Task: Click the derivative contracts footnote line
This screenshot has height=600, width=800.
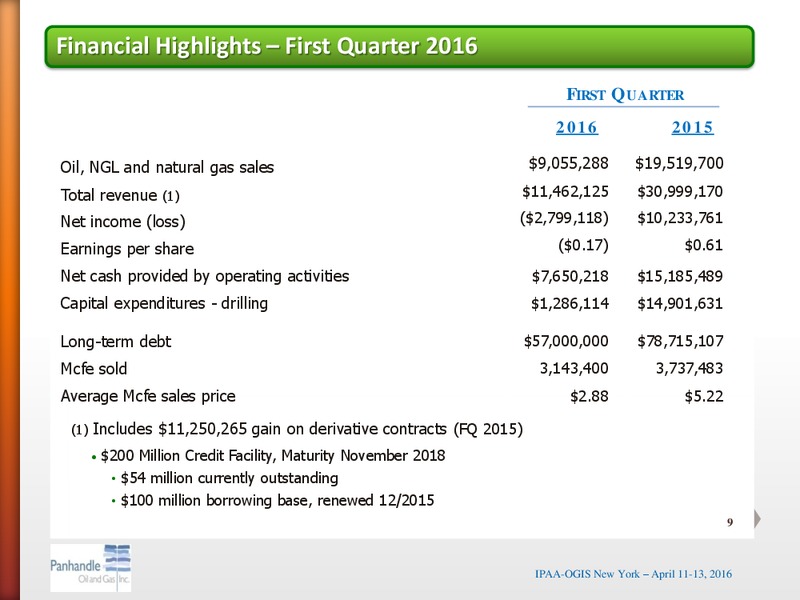Action: pyautogui.click(x=297, y=429)
